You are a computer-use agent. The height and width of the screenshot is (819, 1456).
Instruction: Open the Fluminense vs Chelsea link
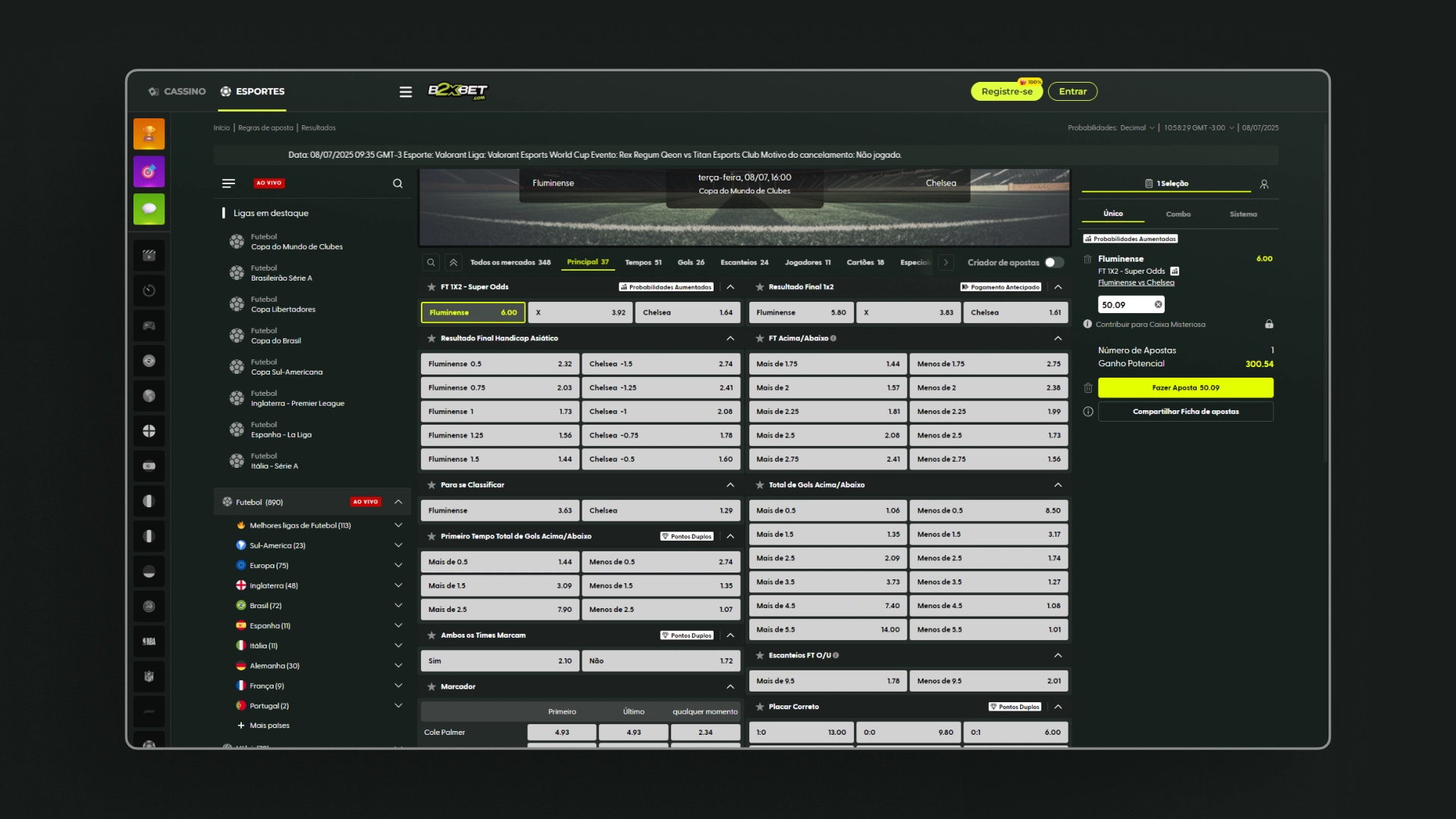point(1135,283)
